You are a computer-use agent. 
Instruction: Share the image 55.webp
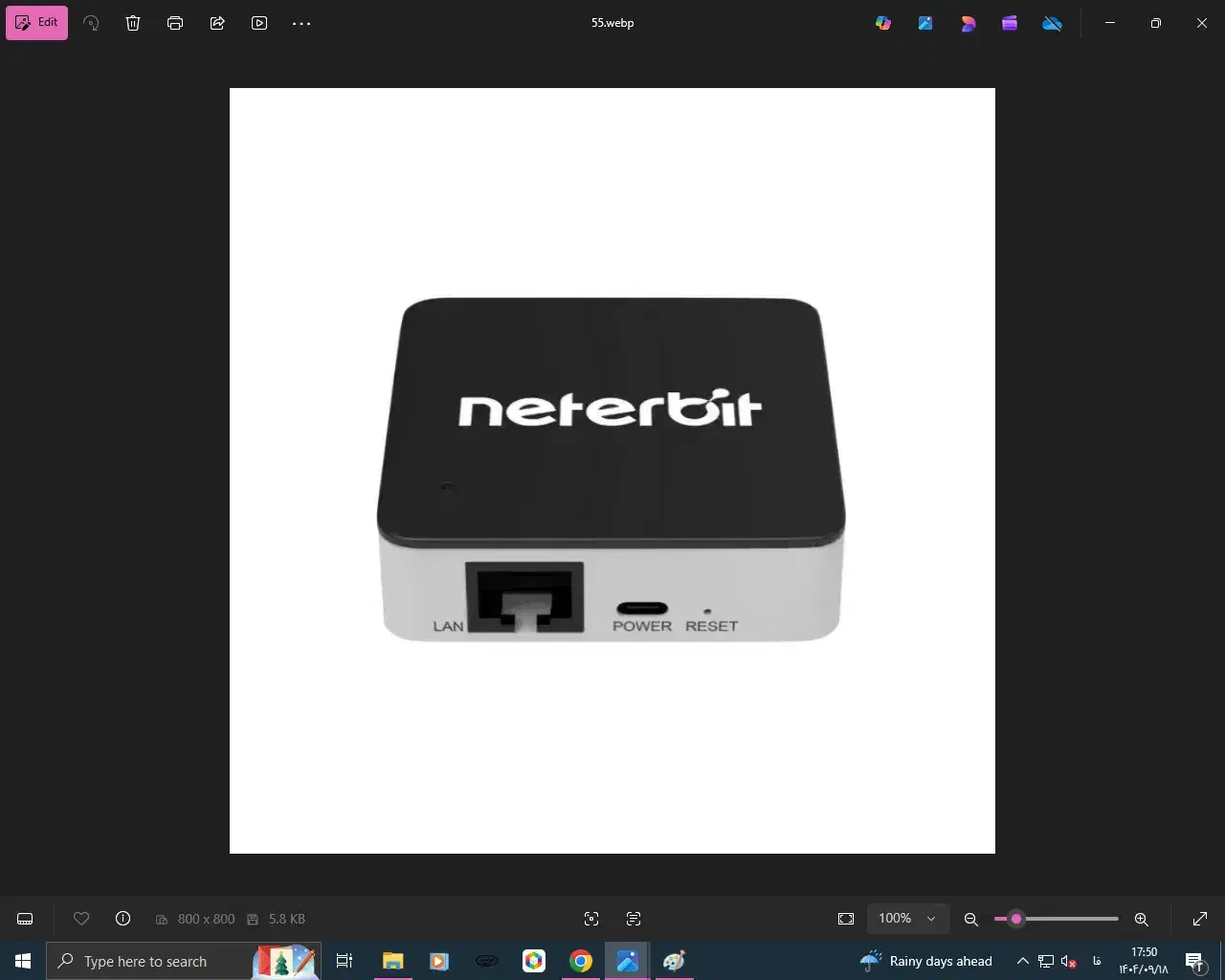(217, 23)
